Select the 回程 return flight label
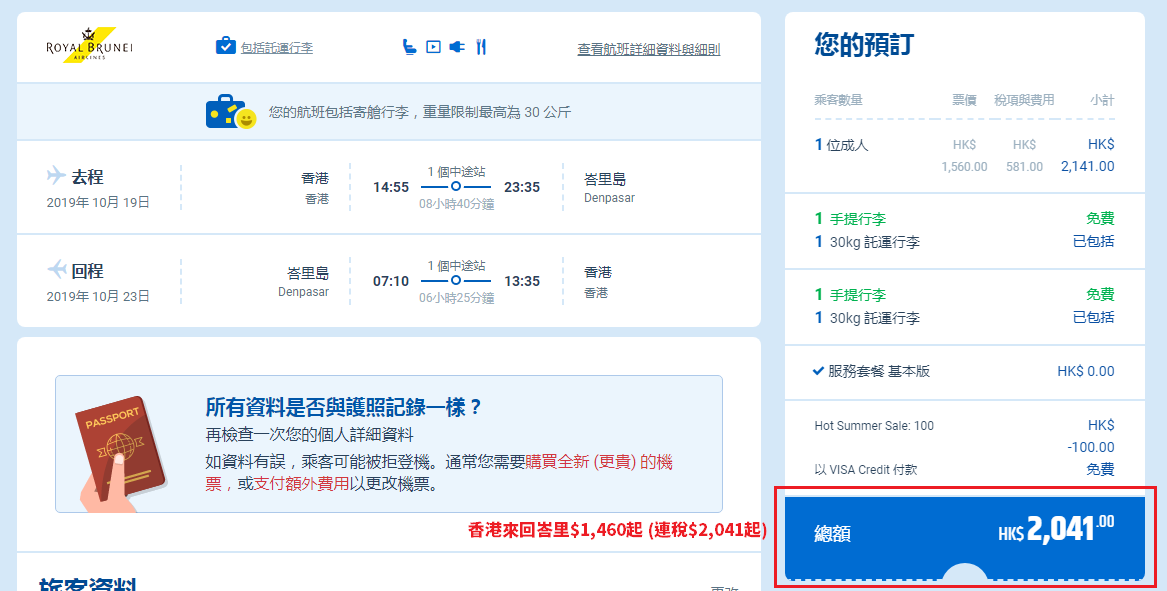This screenshot has height=591, width=1167. tap(87, 271)
